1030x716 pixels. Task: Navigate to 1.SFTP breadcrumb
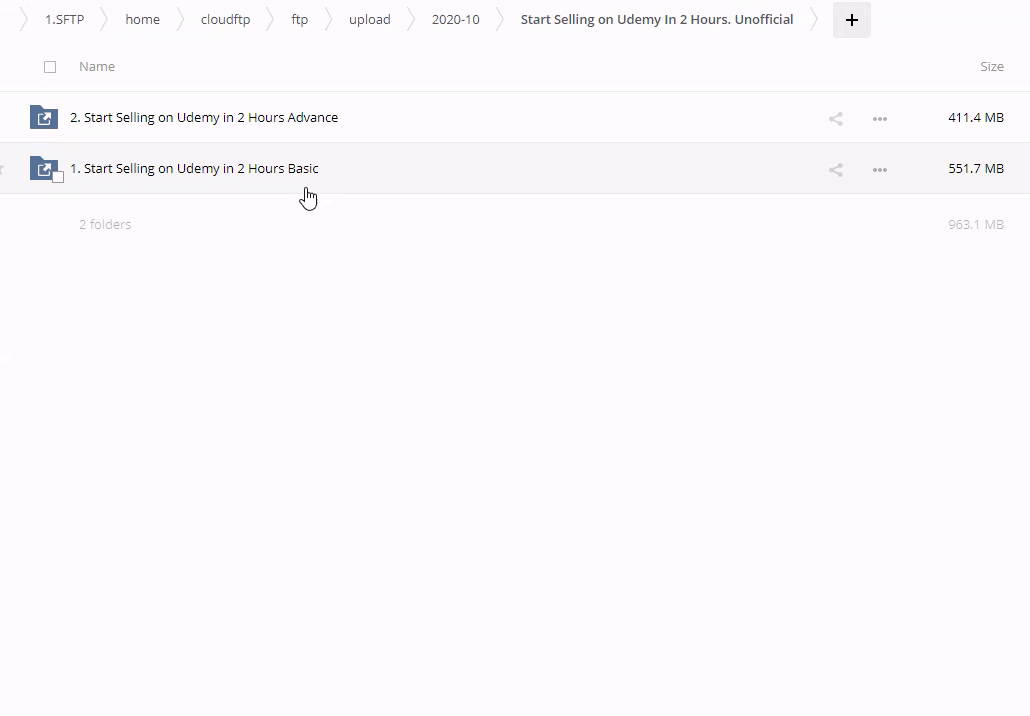pyautogui.click(x=64, y=20)
